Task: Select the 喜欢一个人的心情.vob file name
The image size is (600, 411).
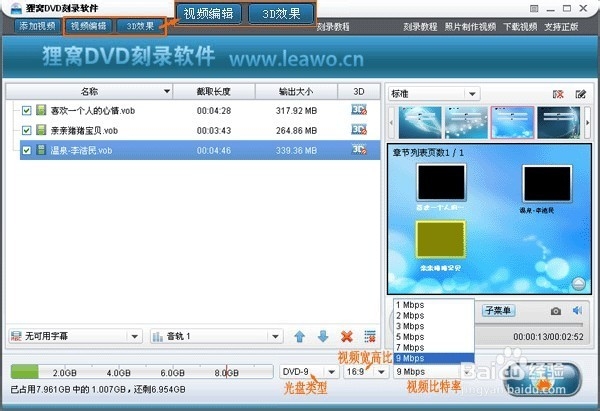Action: click(x=93, y=111)
